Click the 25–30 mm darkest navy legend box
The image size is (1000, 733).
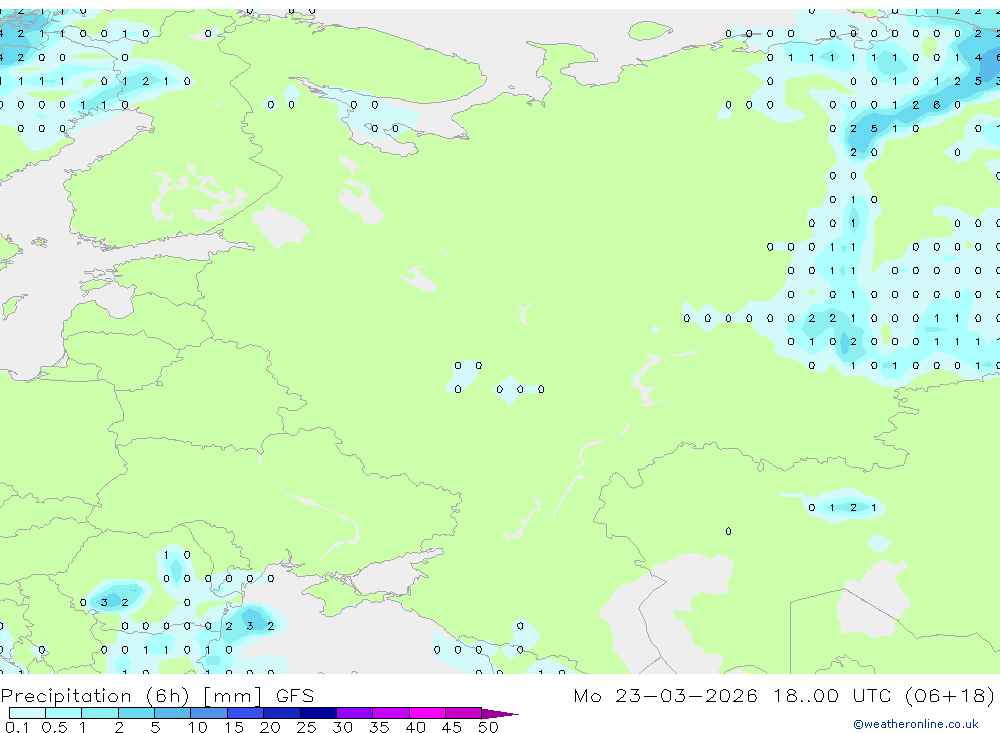click(318, 713)
